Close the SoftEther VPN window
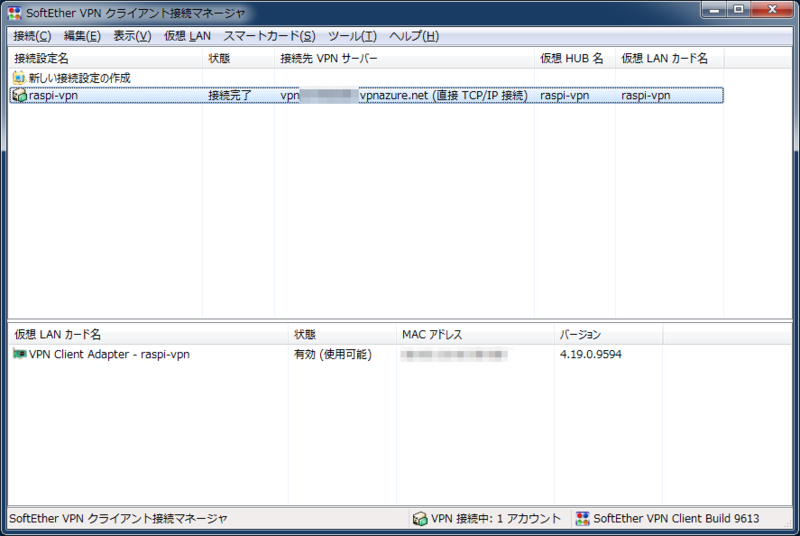Viewport: 800px width, 536px height. pyautogui.click(x=772, y=10)
